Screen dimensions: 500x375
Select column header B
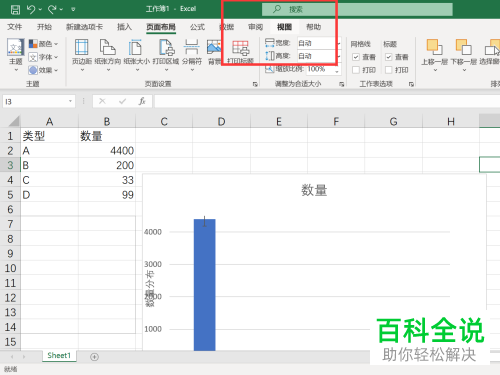coord(107,122)
